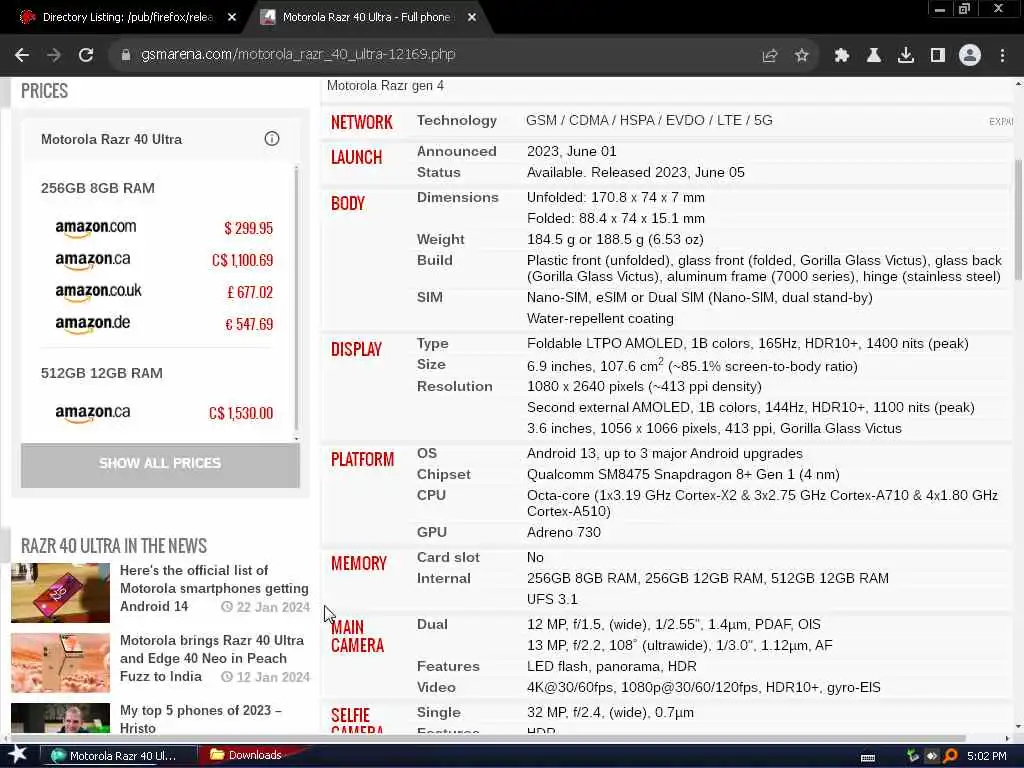Viewport: 1024px width, 768px height.
Task: Open the extensions puzzle icon
Action: [x=841, y=56]
